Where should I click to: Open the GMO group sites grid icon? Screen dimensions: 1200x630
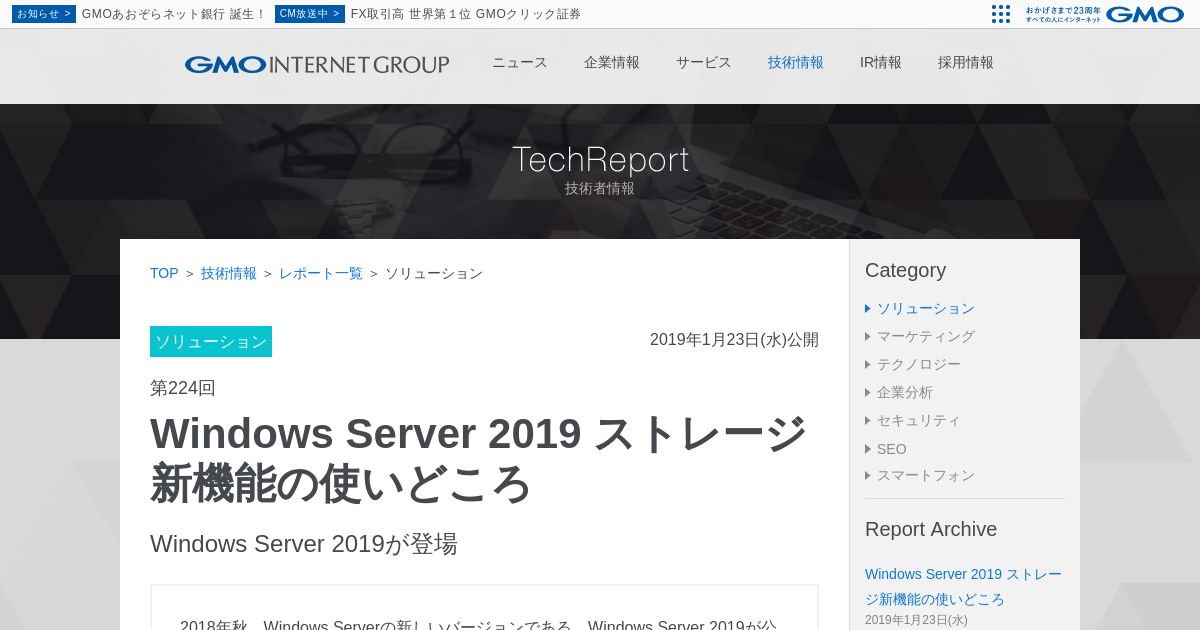(x=1001, y=14)
